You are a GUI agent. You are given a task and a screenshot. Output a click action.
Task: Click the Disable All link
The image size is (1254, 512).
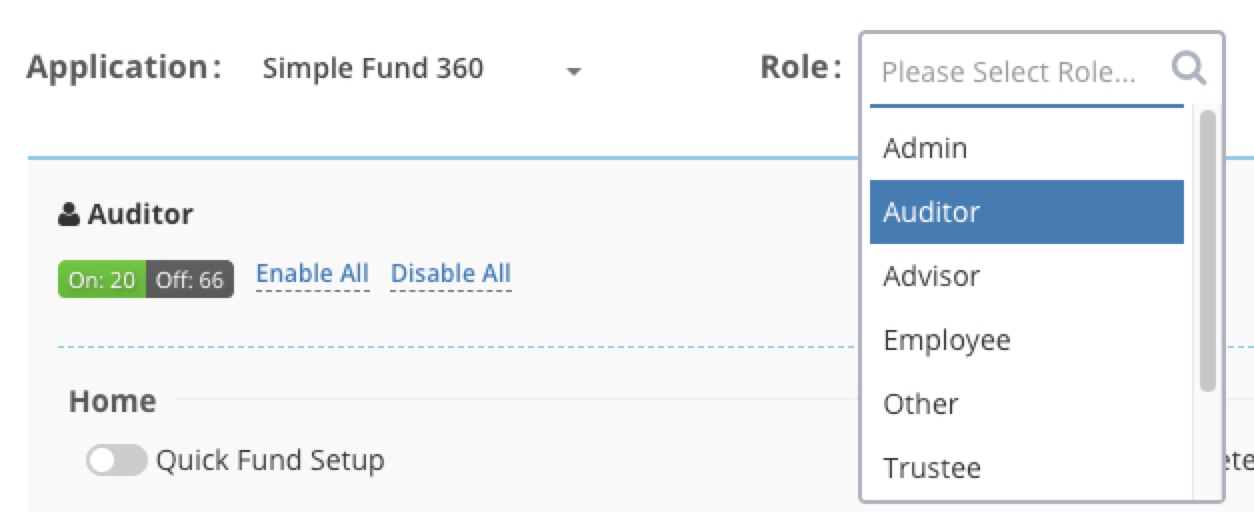pos(451,274)
